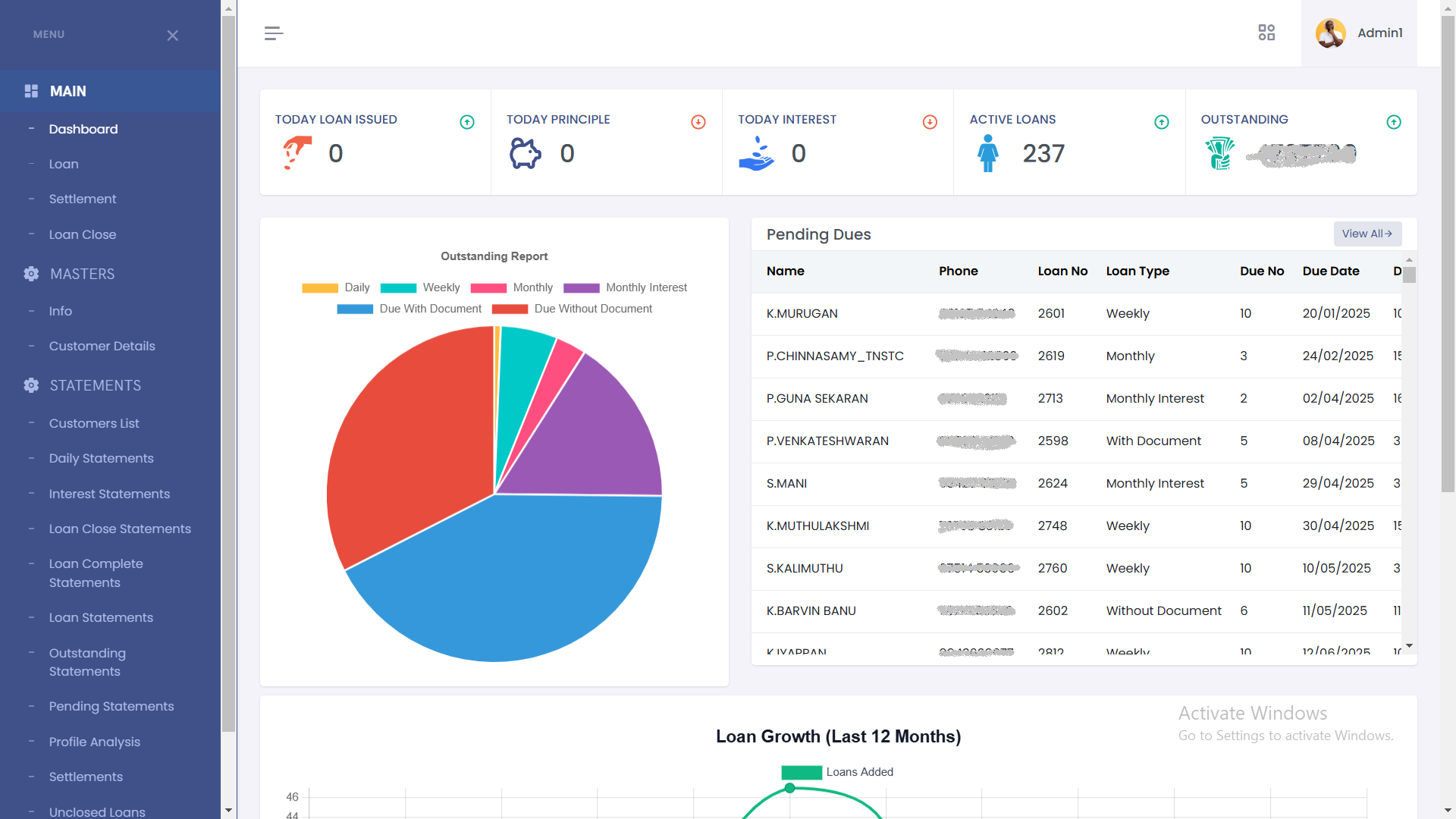
Task: Click the Loans Added green legend swatch
Action: pos(802,772)
